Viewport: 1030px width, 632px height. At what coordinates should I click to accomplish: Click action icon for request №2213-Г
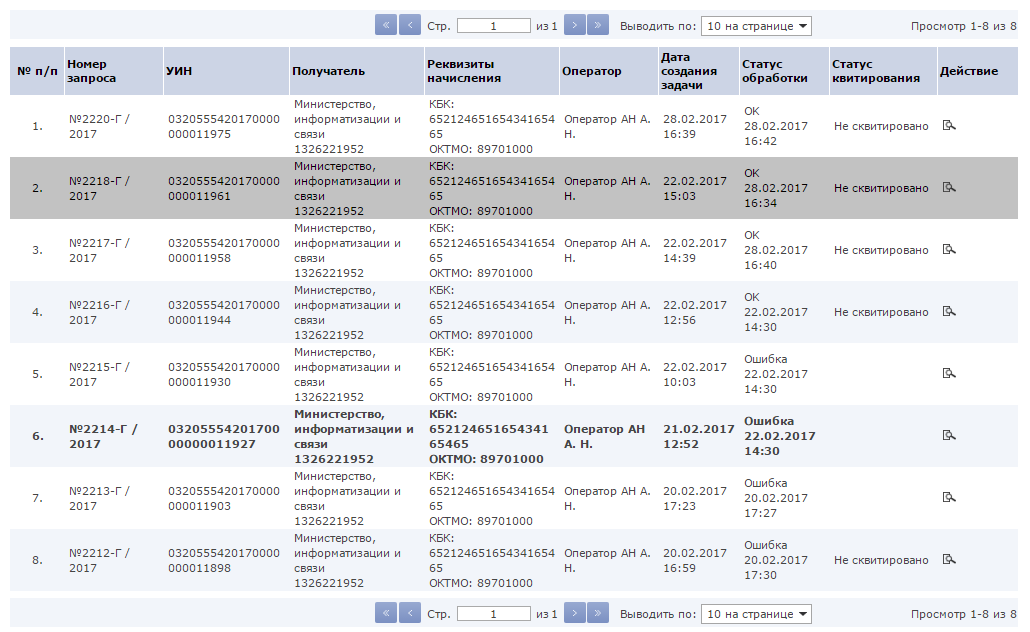point(949,497)
